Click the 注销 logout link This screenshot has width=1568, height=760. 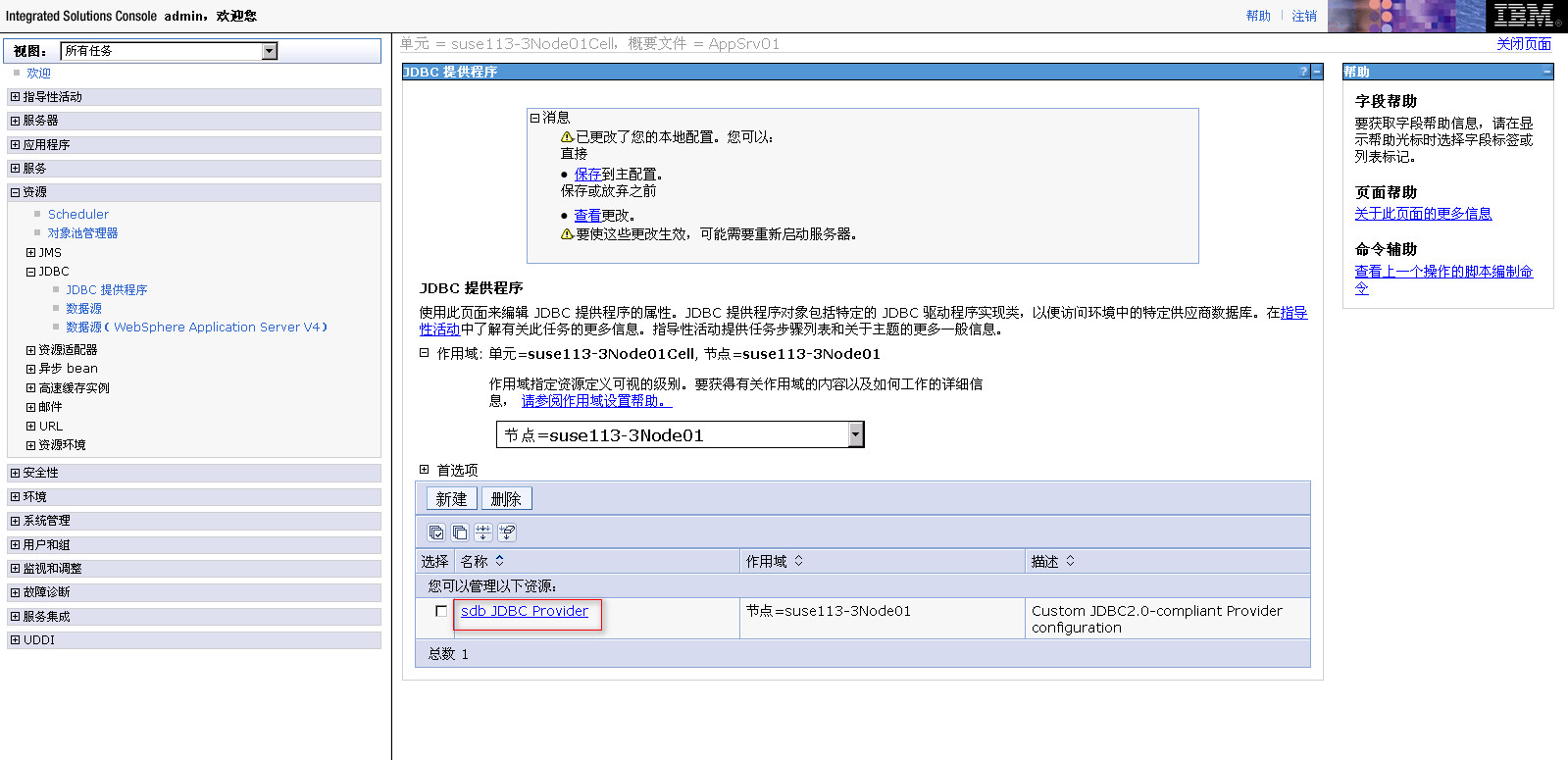(1304, 17)
